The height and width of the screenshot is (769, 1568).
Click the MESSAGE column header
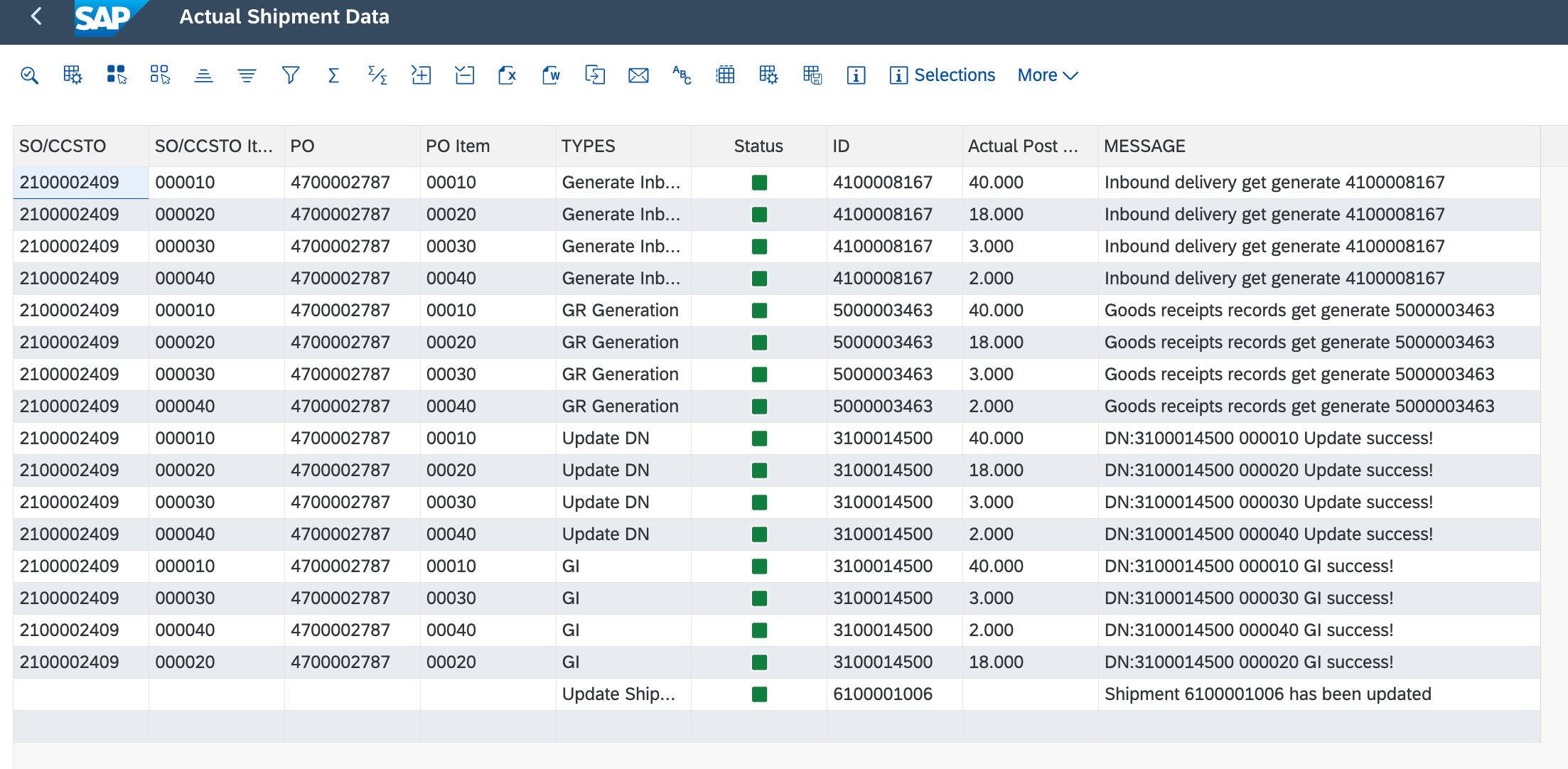tap(1144, 146)
